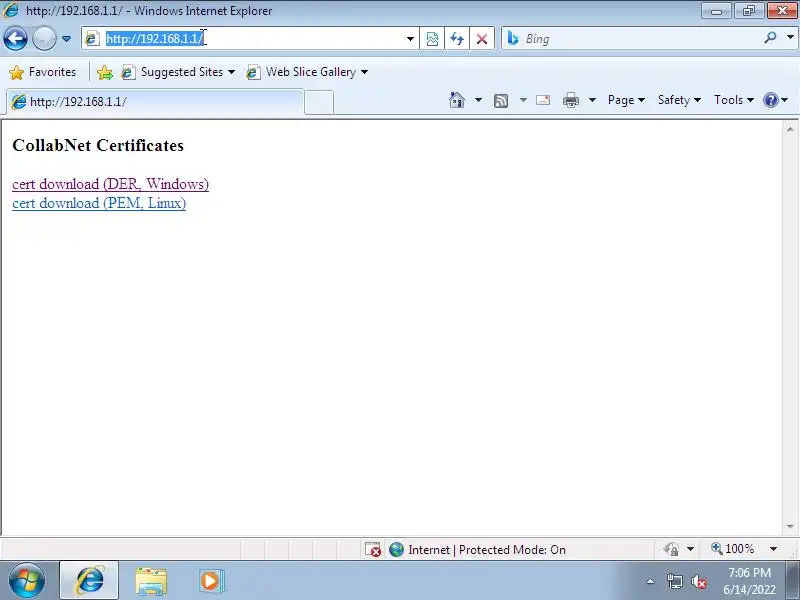Viewport: 800px width, 600px height.
Task: Click the Home icon in command bar
Action: 457,100
